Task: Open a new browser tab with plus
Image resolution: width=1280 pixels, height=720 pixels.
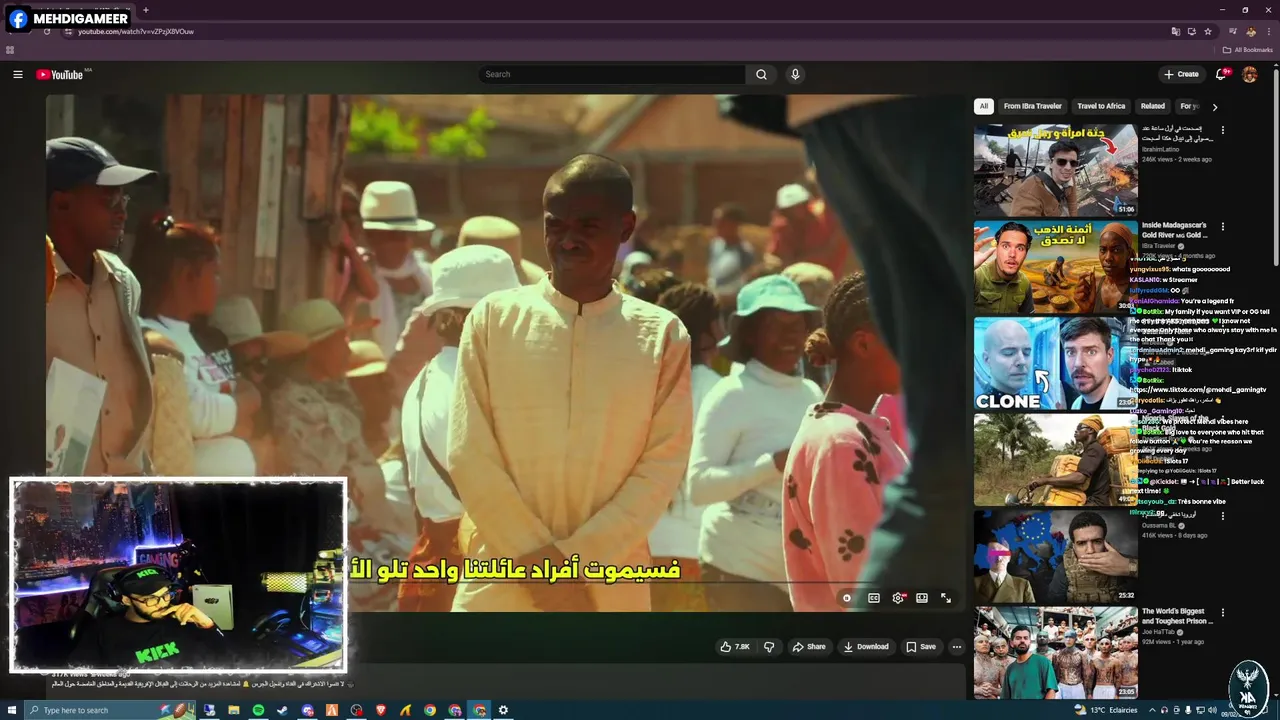Action: 145,10
